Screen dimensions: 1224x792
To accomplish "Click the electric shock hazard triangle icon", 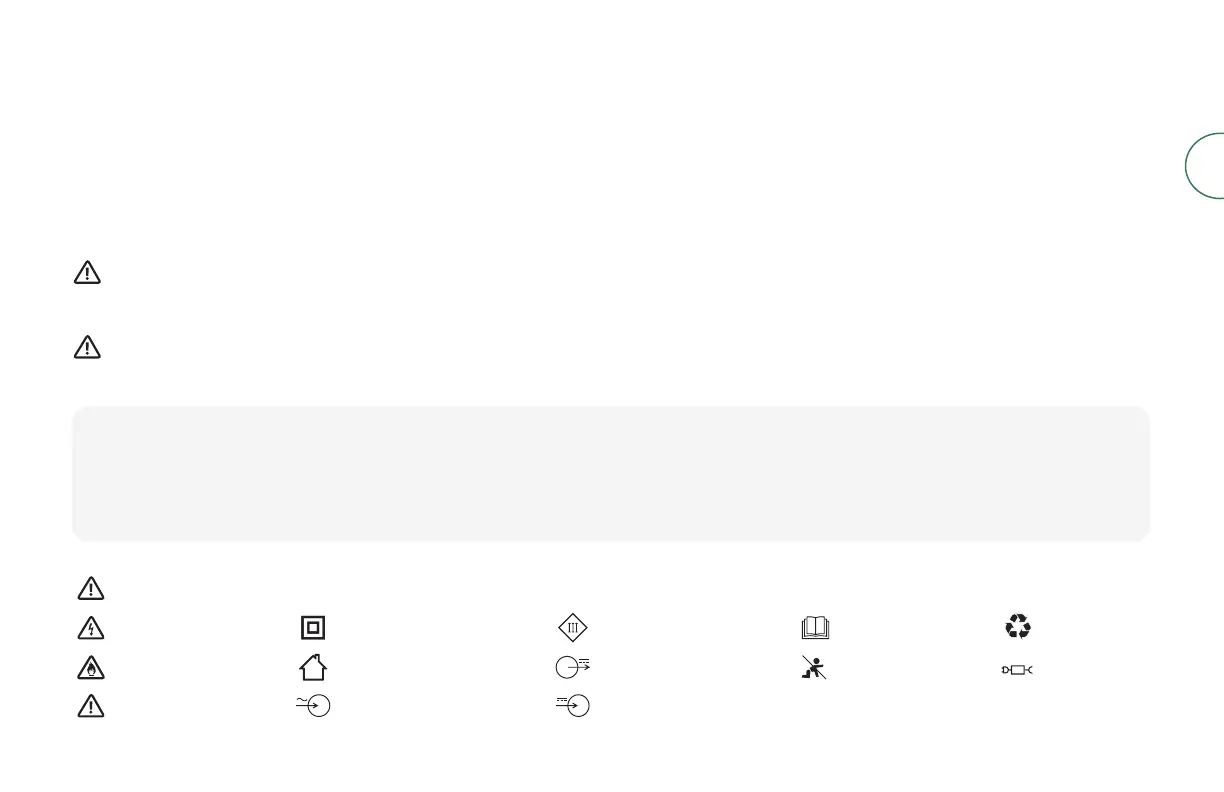I will [89, 627].
